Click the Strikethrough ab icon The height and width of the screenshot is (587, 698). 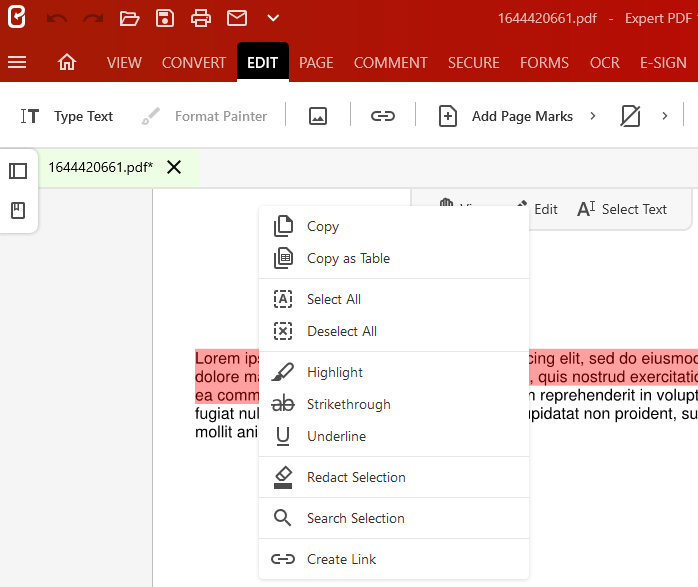click(283, 404)
